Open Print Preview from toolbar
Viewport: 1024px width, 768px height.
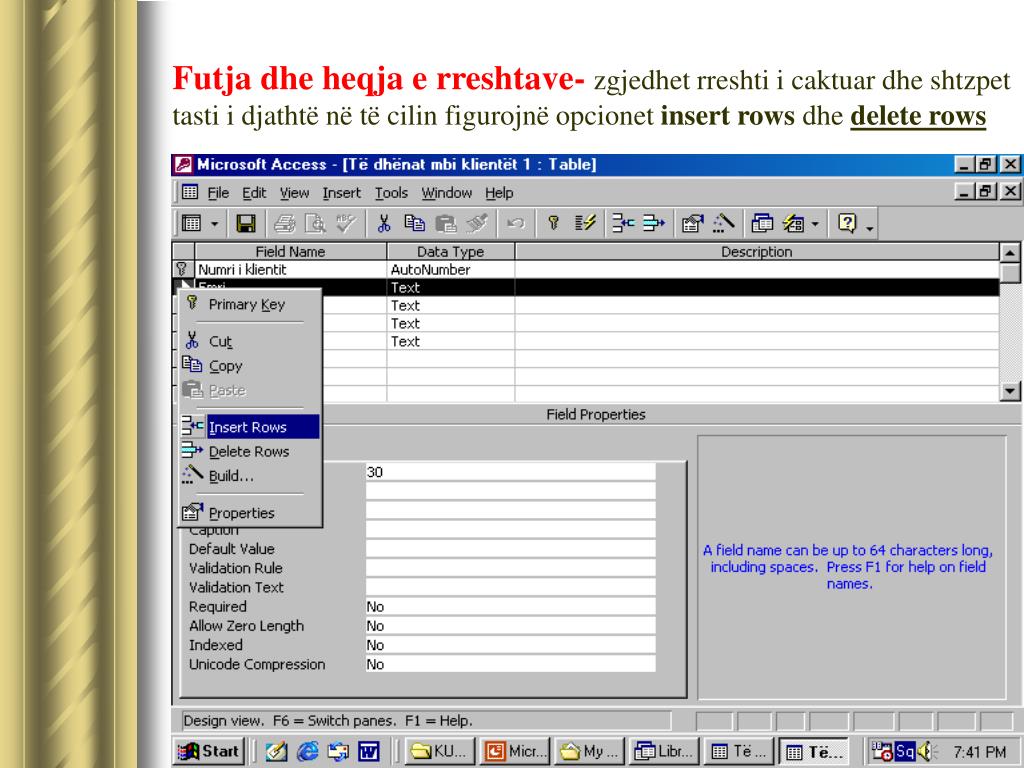coord(316,224)
